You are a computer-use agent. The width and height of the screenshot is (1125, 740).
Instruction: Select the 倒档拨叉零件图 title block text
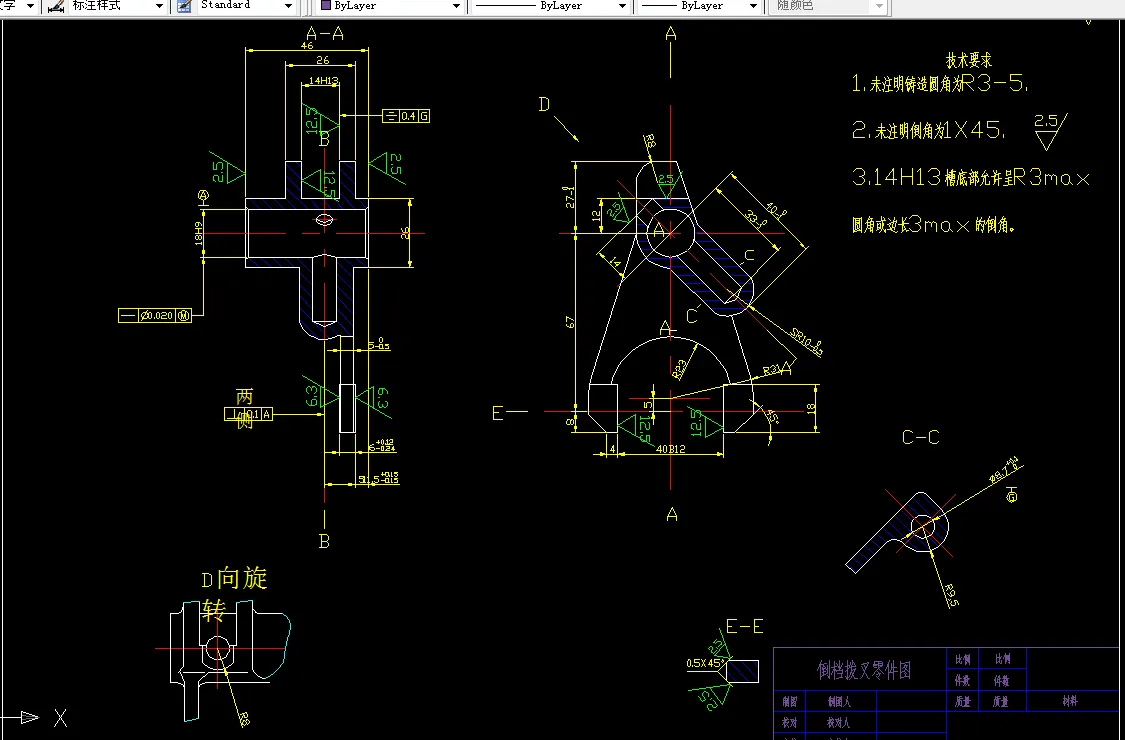click(865, 670)
